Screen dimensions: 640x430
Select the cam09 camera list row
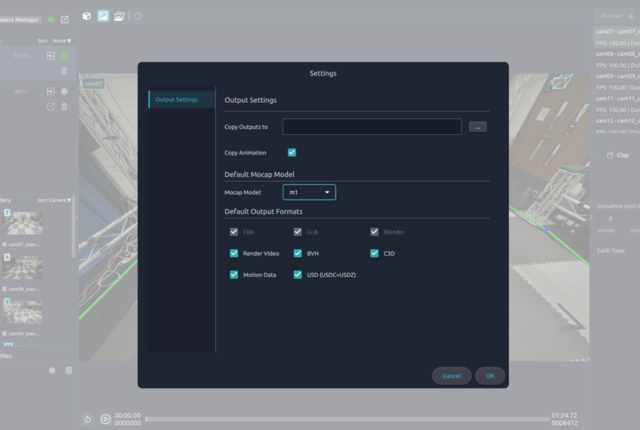617,82
